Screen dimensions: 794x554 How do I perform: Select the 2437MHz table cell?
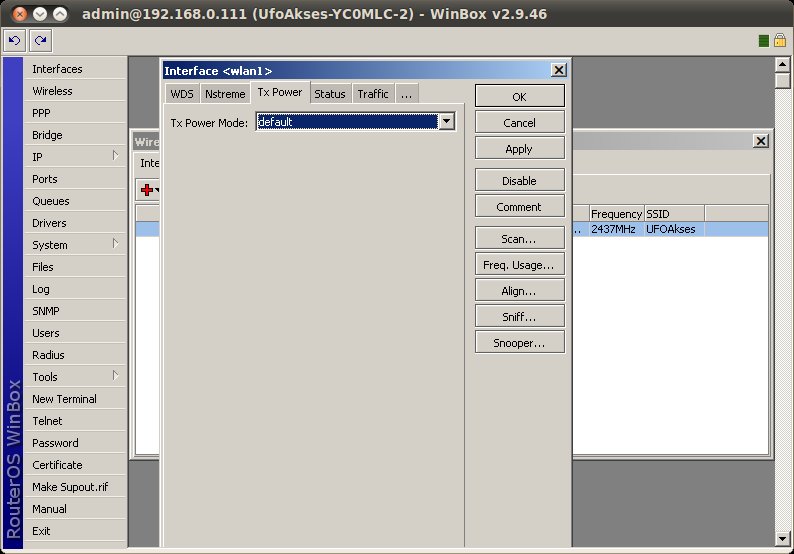click(x=616, y=229)
